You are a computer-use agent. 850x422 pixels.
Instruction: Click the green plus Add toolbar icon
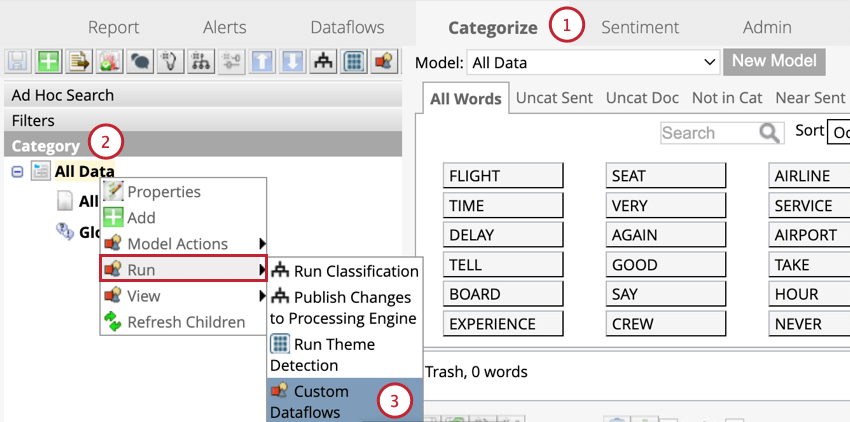(x=48, y=62)
